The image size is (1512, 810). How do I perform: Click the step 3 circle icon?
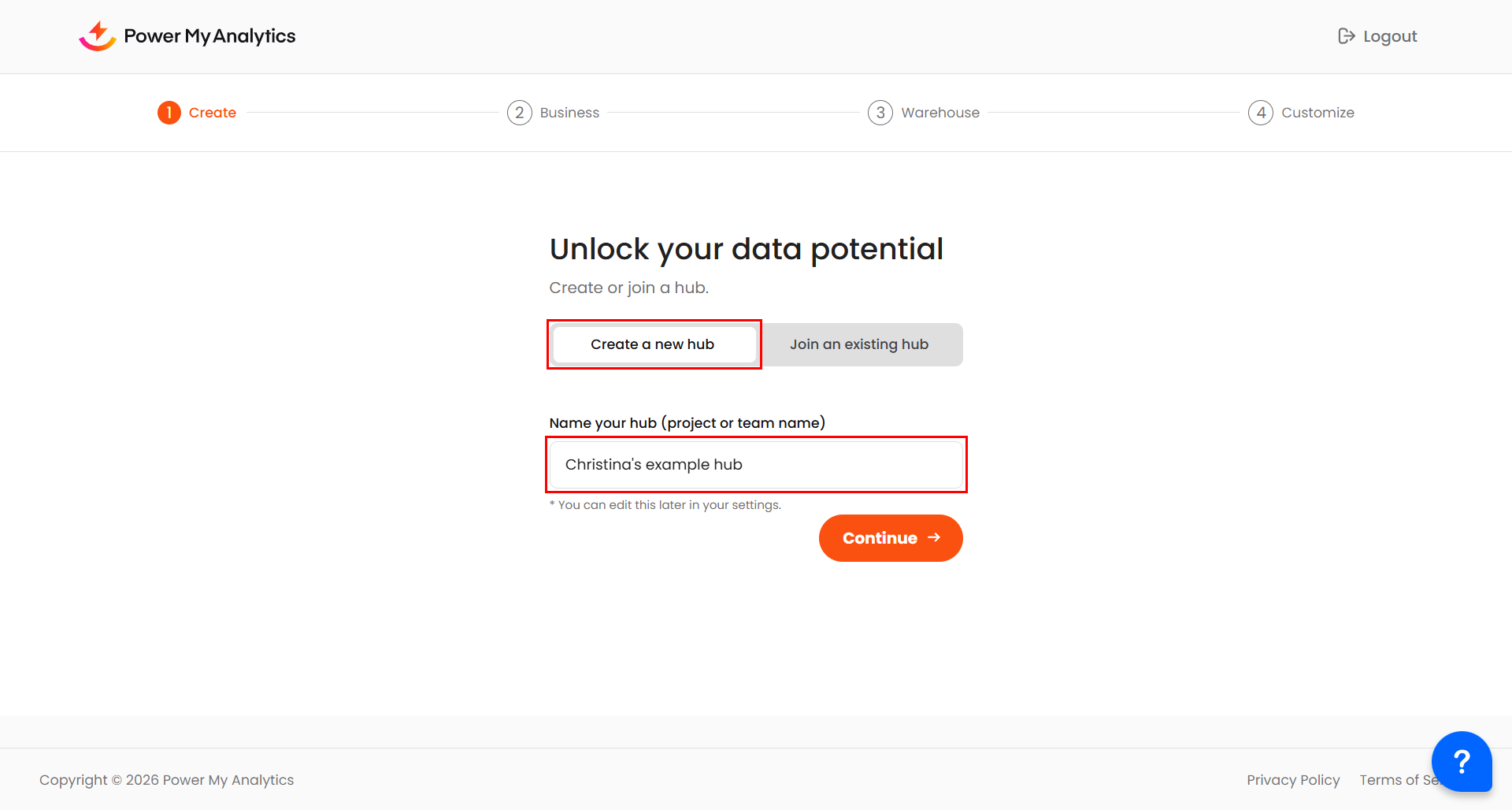880,113
